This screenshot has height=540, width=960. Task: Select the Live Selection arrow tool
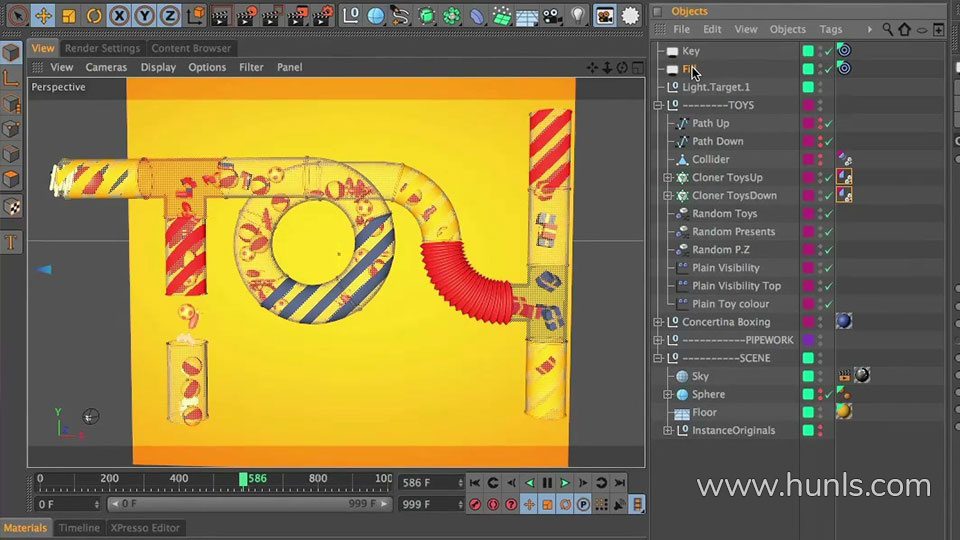click(18, 15)
